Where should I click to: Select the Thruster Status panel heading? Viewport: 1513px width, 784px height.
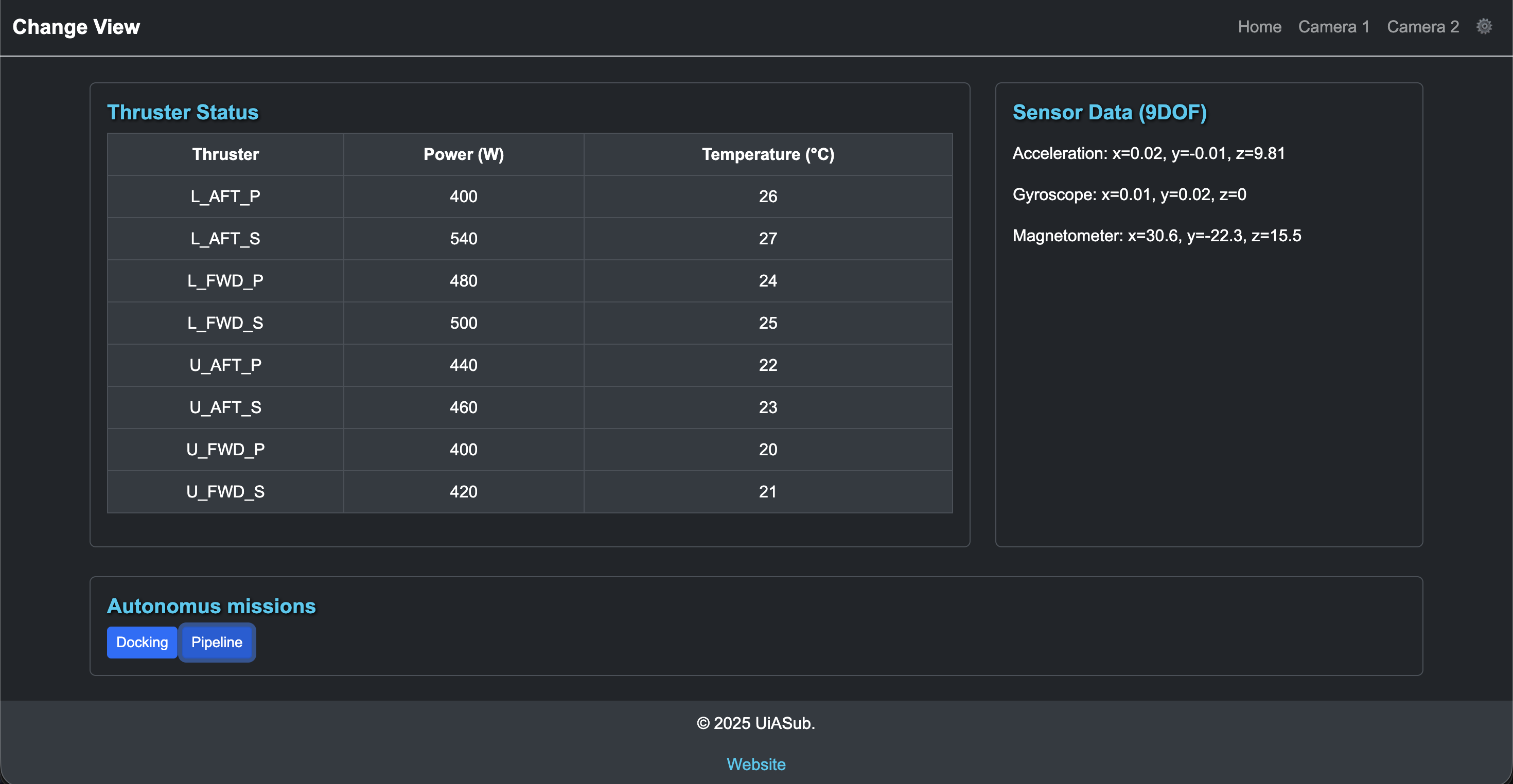click(x=183, y=112)
